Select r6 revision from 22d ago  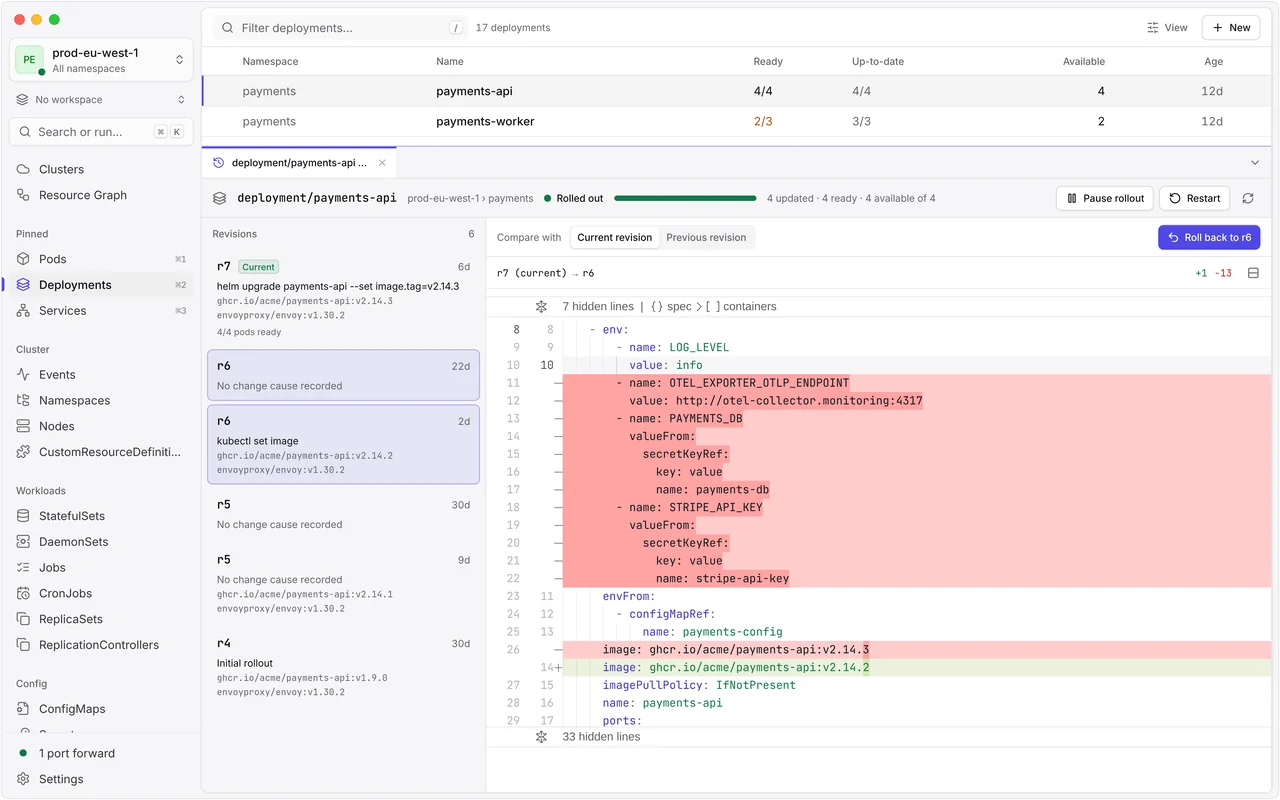click(x=343, y=375)
